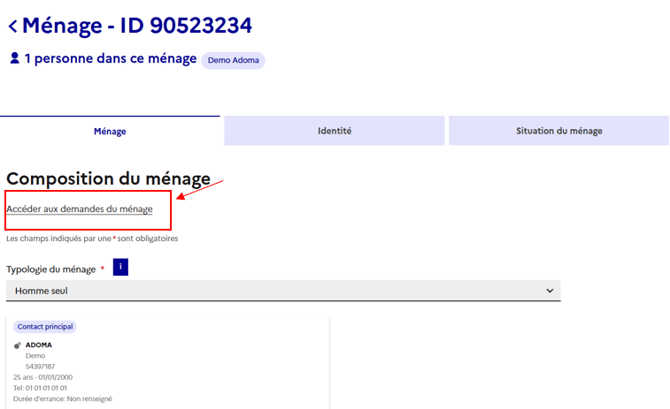Click the chevron arrow of Homme seul field
This screenshot has height=409, width=670.
click(x=548, y=290)
